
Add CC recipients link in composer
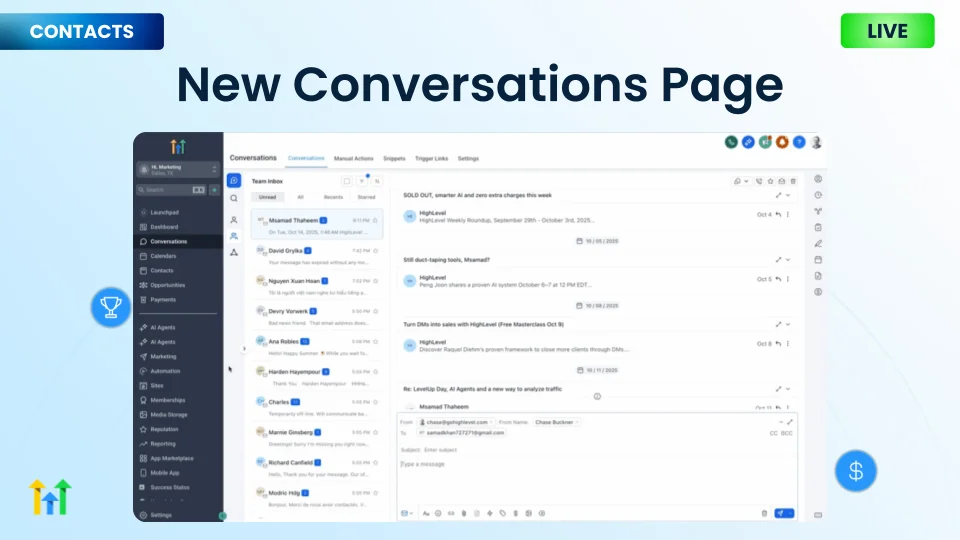coord(773,433)
